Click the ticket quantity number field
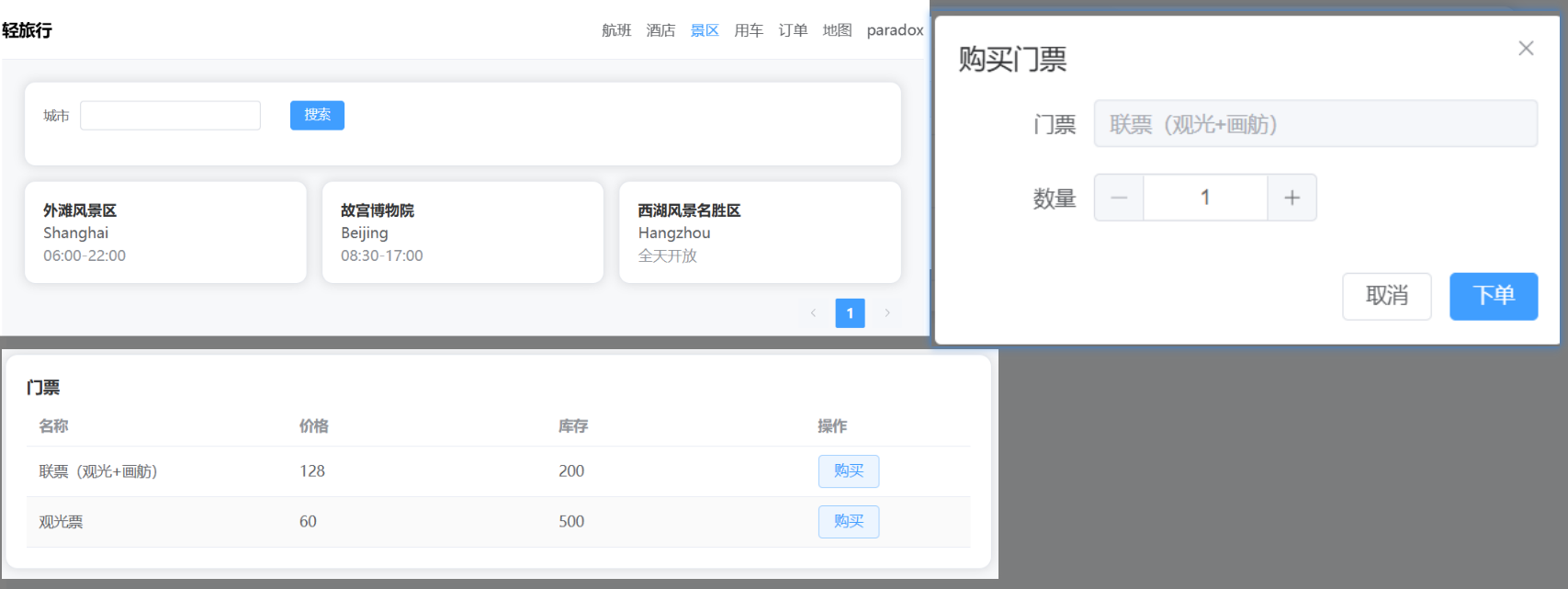Viewport: 1568px width, 589px height. (x=1205, y=198)
